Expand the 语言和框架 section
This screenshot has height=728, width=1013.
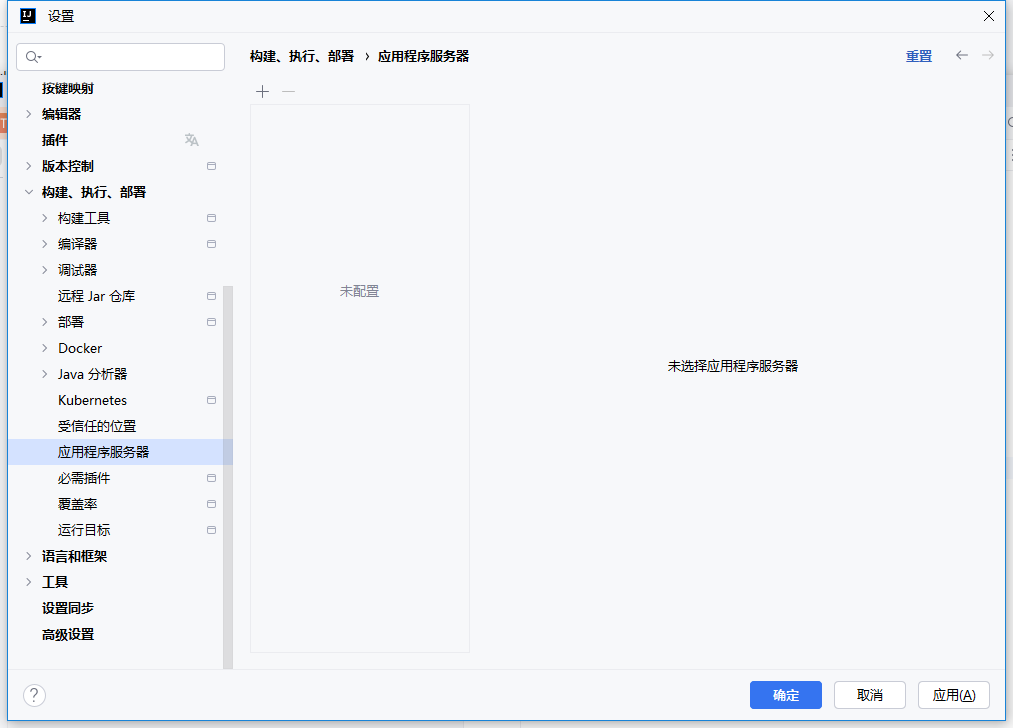tap(28, 556)
